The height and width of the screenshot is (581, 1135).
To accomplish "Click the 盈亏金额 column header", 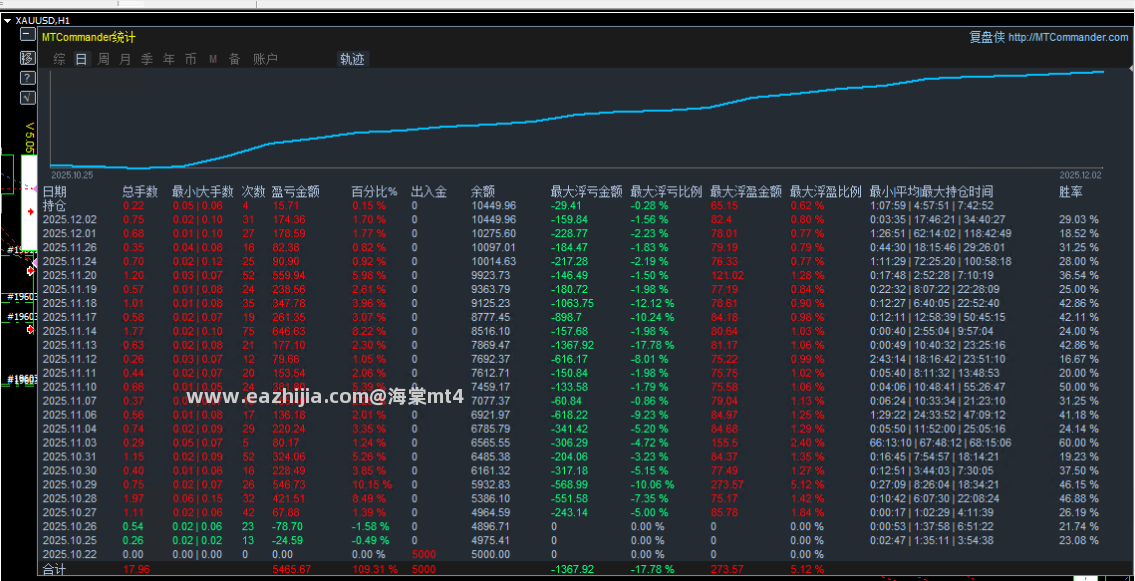I will tap(295, 192).
